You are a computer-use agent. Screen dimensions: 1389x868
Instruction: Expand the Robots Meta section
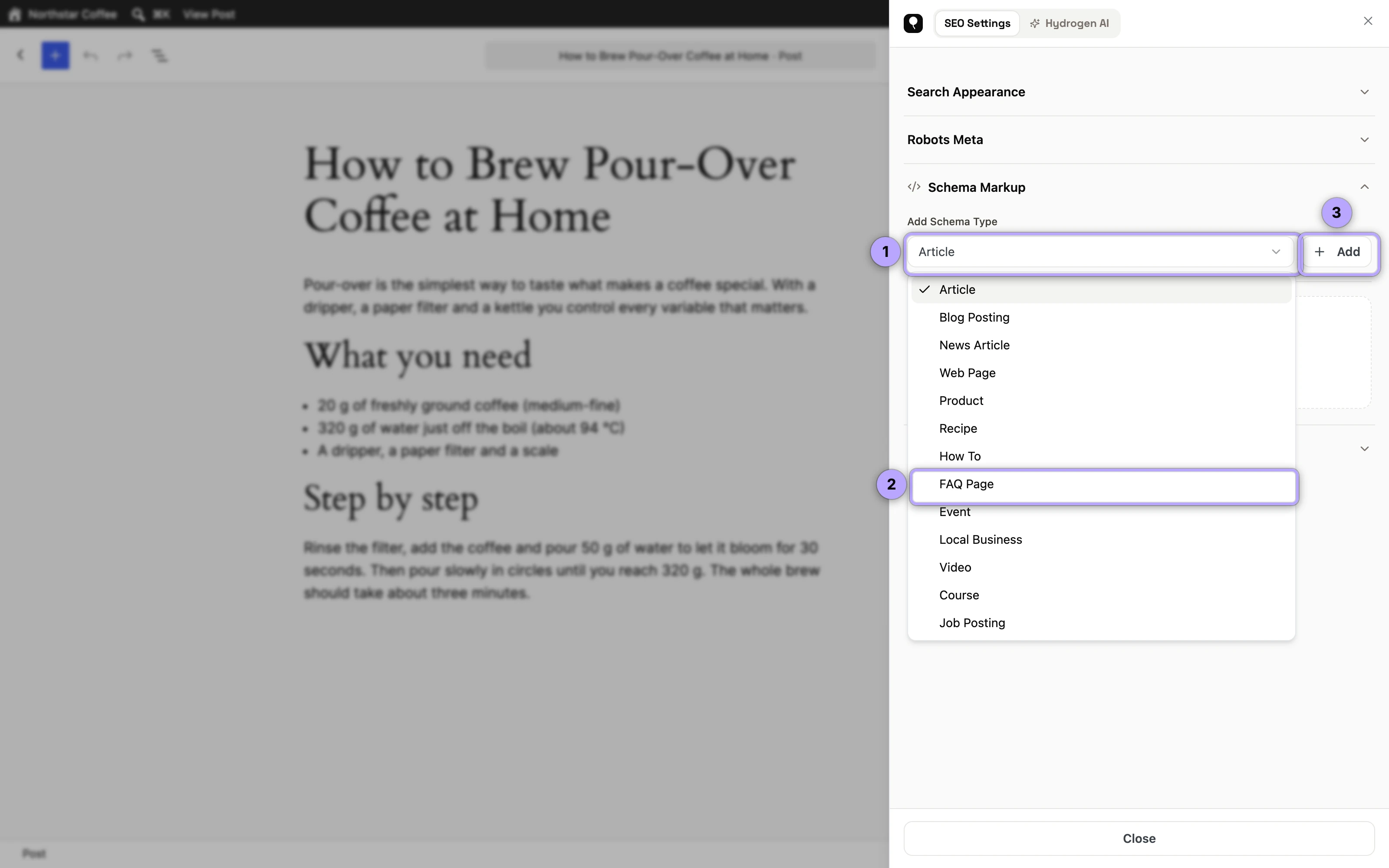click(x=1139, y=139)
